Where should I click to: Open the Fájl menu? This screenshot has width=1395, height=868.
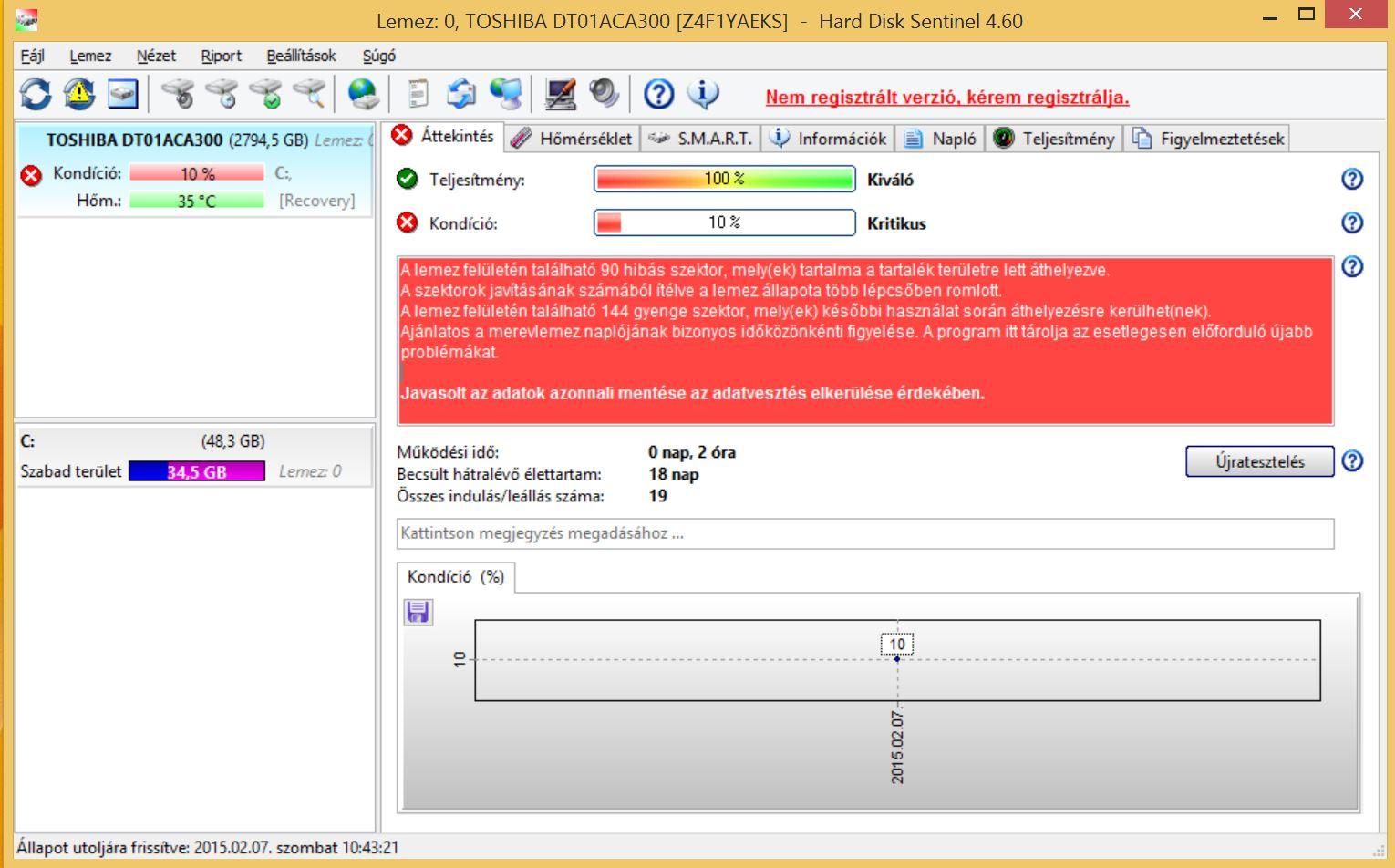pyautogui.click(x=33, y=56)
